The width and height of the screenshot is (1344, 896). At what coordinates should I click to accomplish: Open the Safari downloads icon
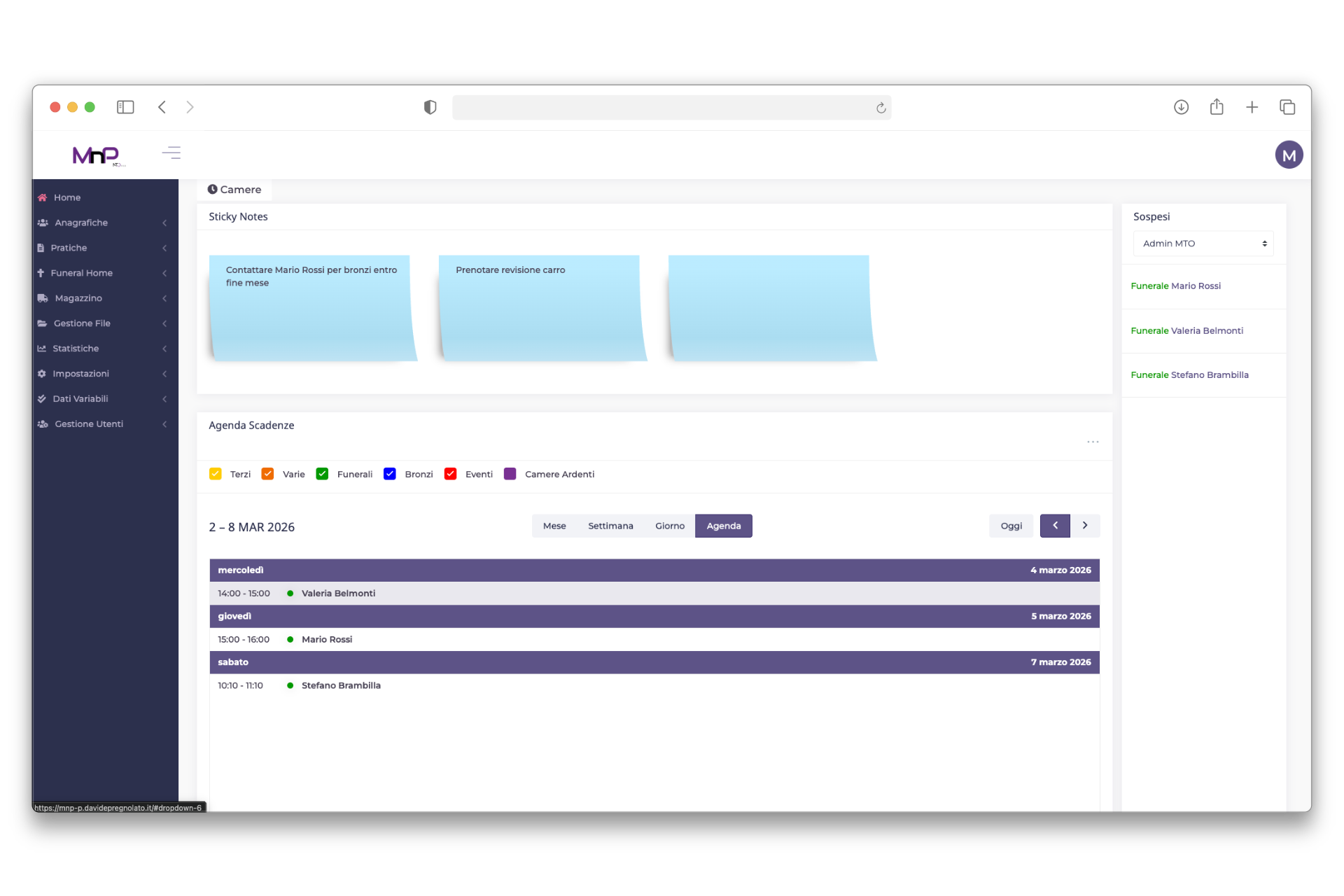coord(1181,107)
